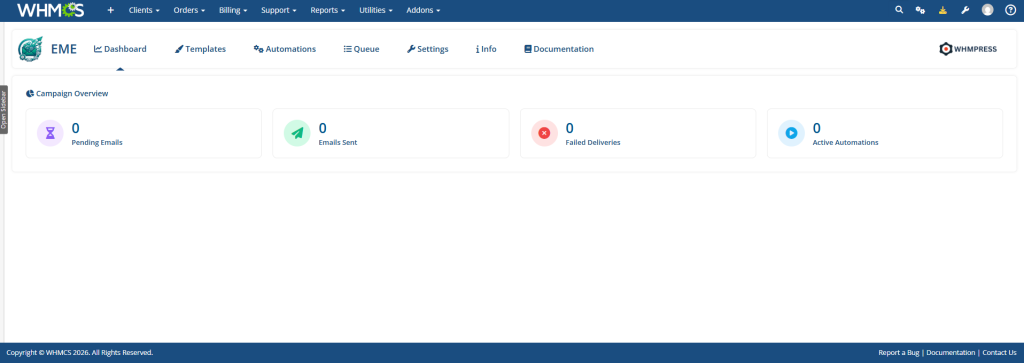
Task: Expand the Clients dropdown menu
Action: click(x=144, y=10)
